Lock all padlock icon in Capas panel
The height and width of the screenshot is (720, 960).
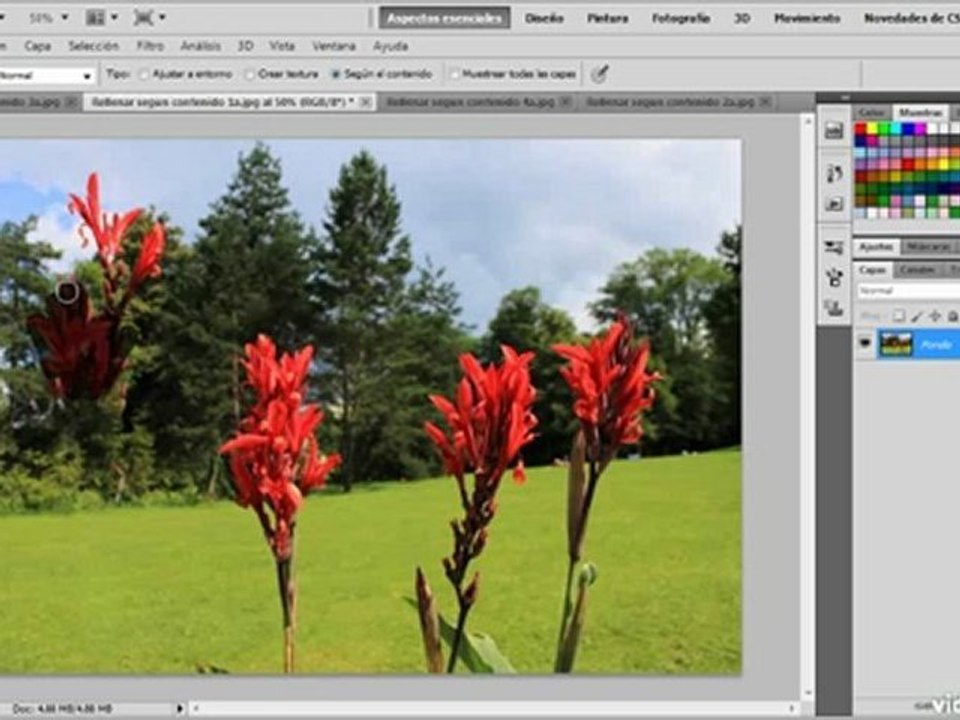[953, 316]
